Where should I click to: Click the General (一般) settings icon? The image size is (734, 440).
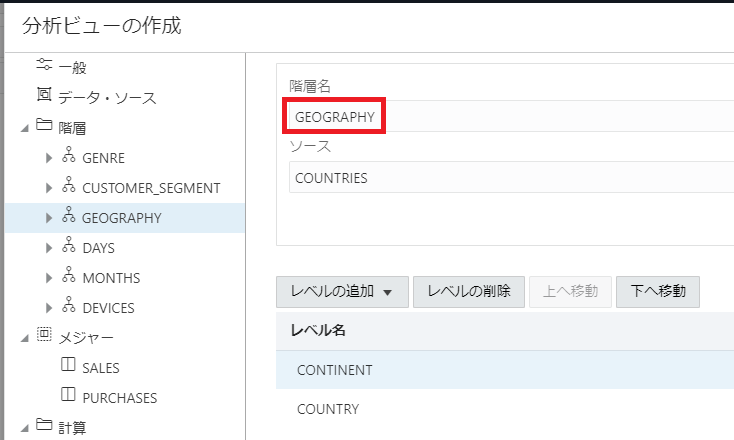click(44, 66)
